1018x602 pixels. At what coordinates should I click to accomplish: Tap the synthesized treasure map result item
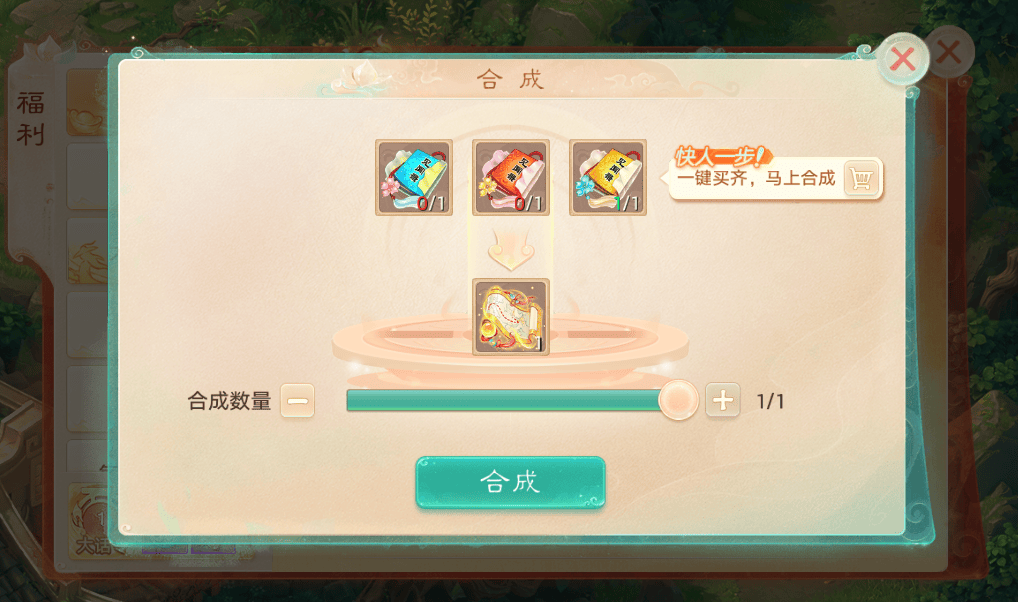point(511,317)
